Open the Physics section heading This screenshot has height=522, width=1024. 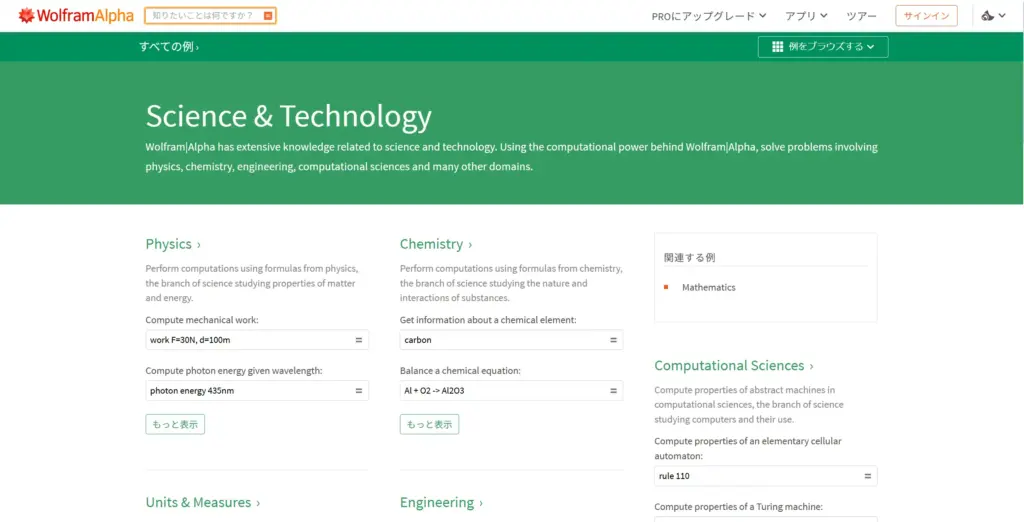pyautogui.click(x=172, y=244)
